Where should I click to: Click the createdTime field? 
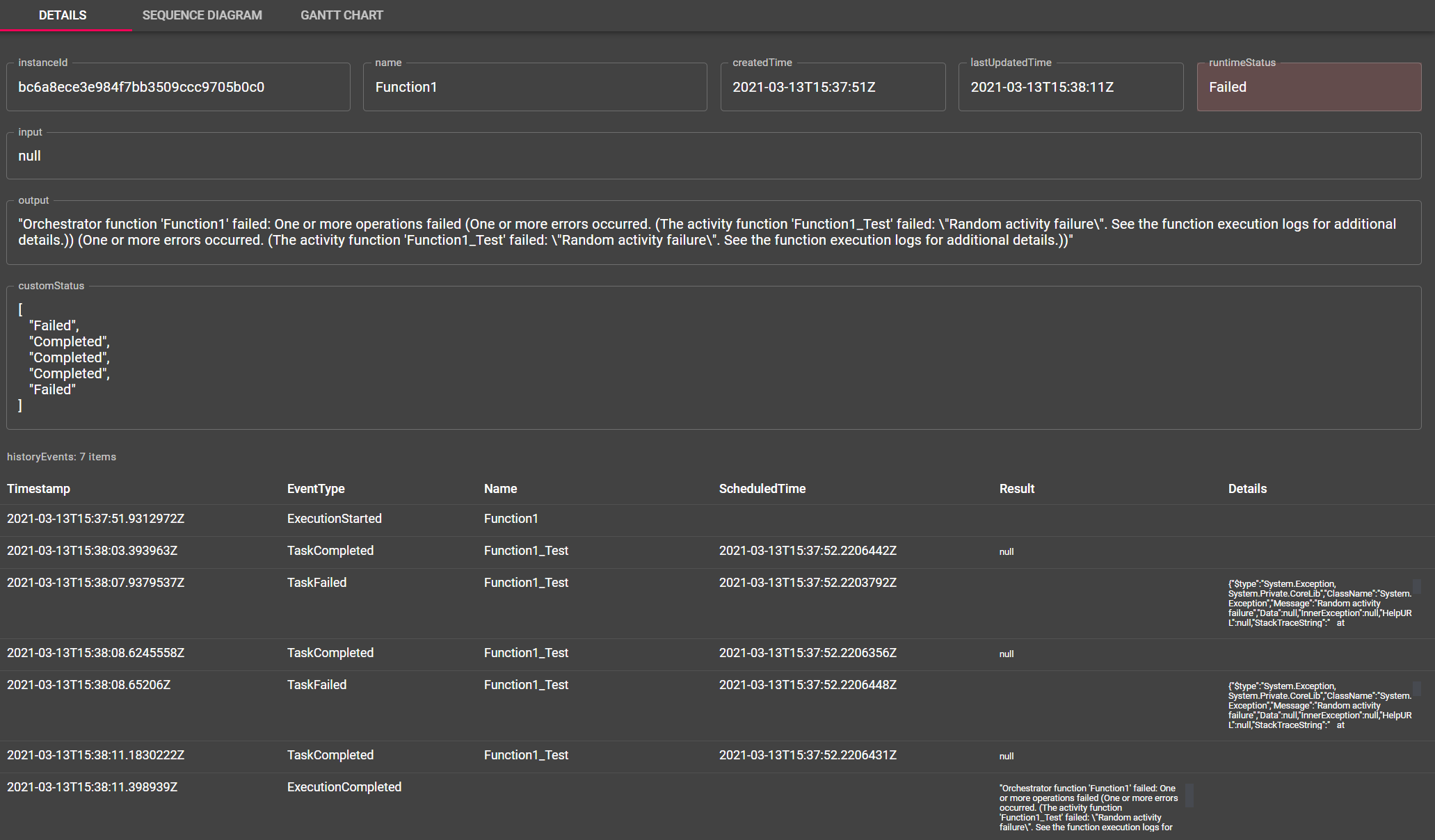pyautogui.click(x=832, y=86)
